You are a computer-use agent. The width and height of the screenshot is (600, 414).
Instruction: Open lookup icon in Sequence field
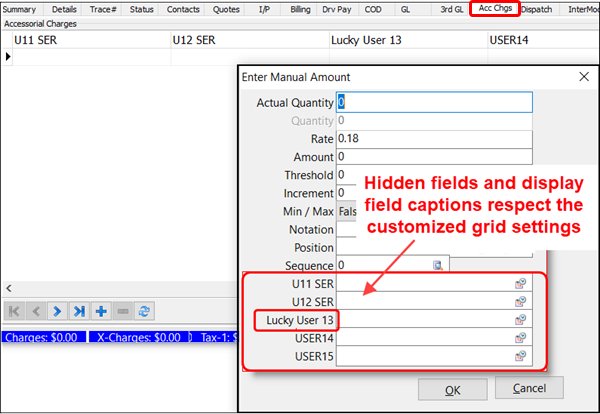(438, 265)
